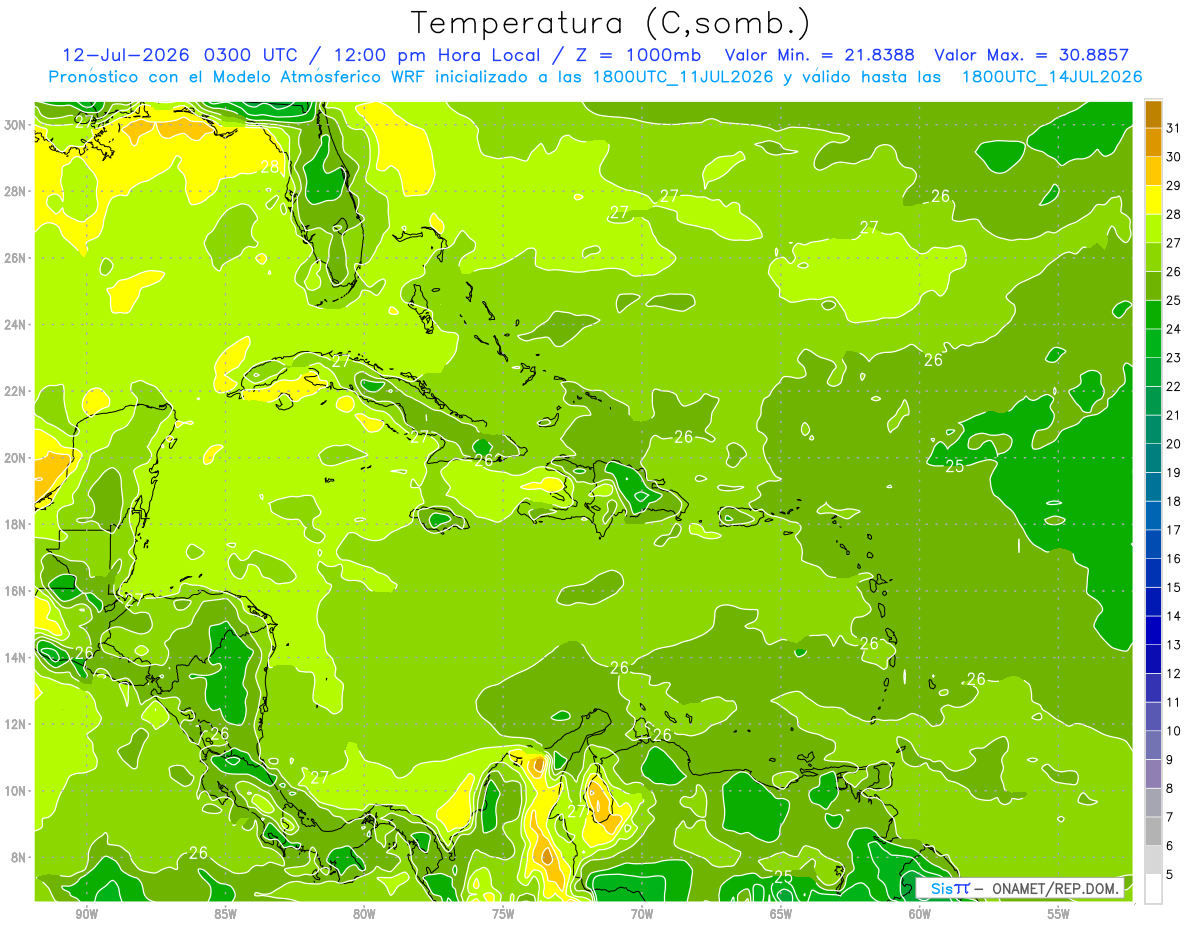
Task: Click the '30N' latitude axis label
Action: coord(15,124)
